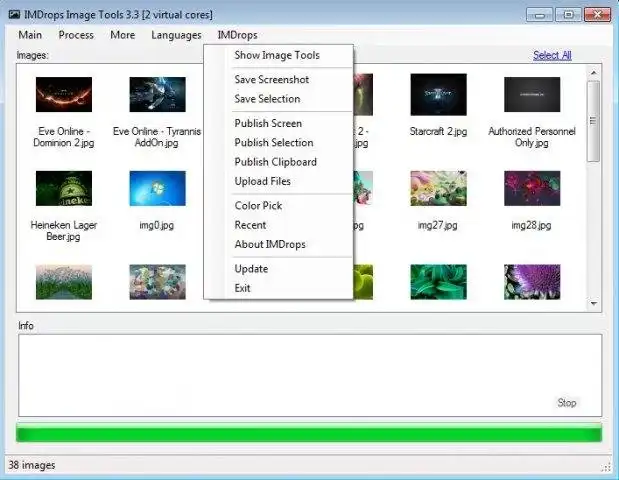Screen dimensions: 619x480
Task: Select the img28.jpg thumbnail
Action: point(532,188)
